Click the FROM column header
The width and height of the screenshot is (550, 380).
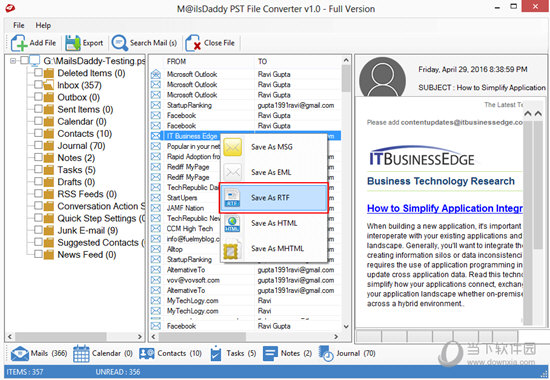tap(176, 61)
